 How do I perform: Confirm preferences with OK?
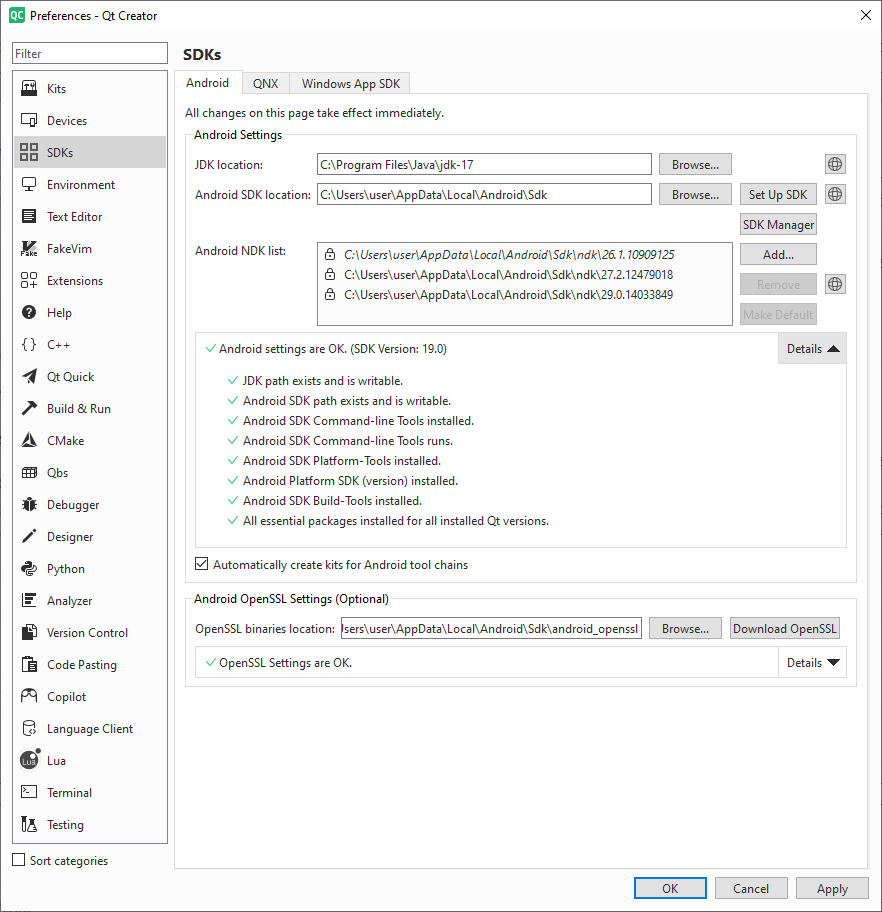[x=670, y=888]
